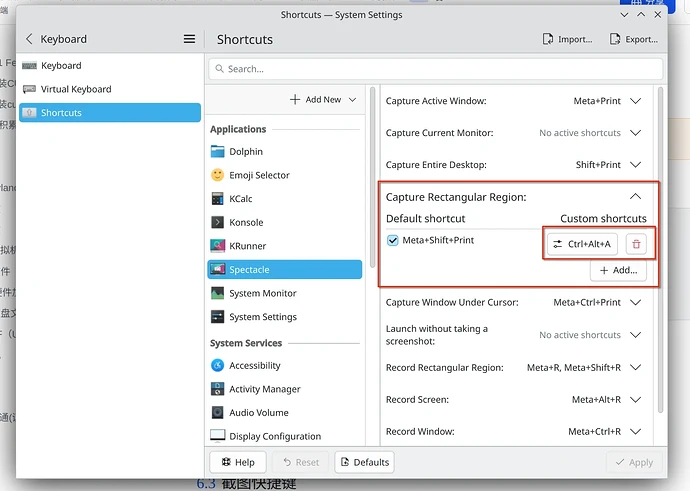Click the Add custom shortcut button
The image size is (690, 491).
coord(618,271)
